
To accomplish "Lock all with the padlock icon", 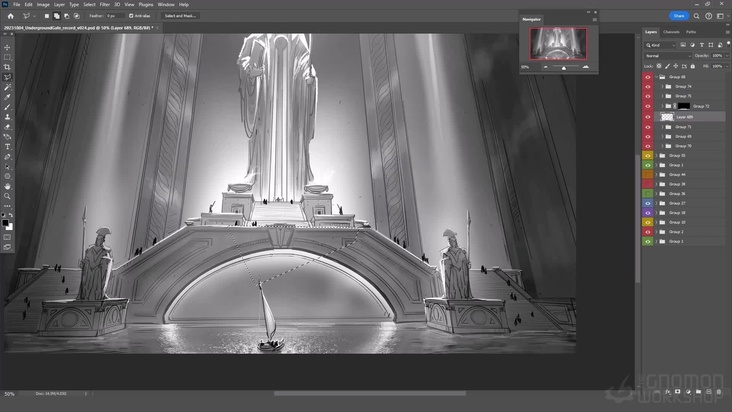I will (692, 66).
